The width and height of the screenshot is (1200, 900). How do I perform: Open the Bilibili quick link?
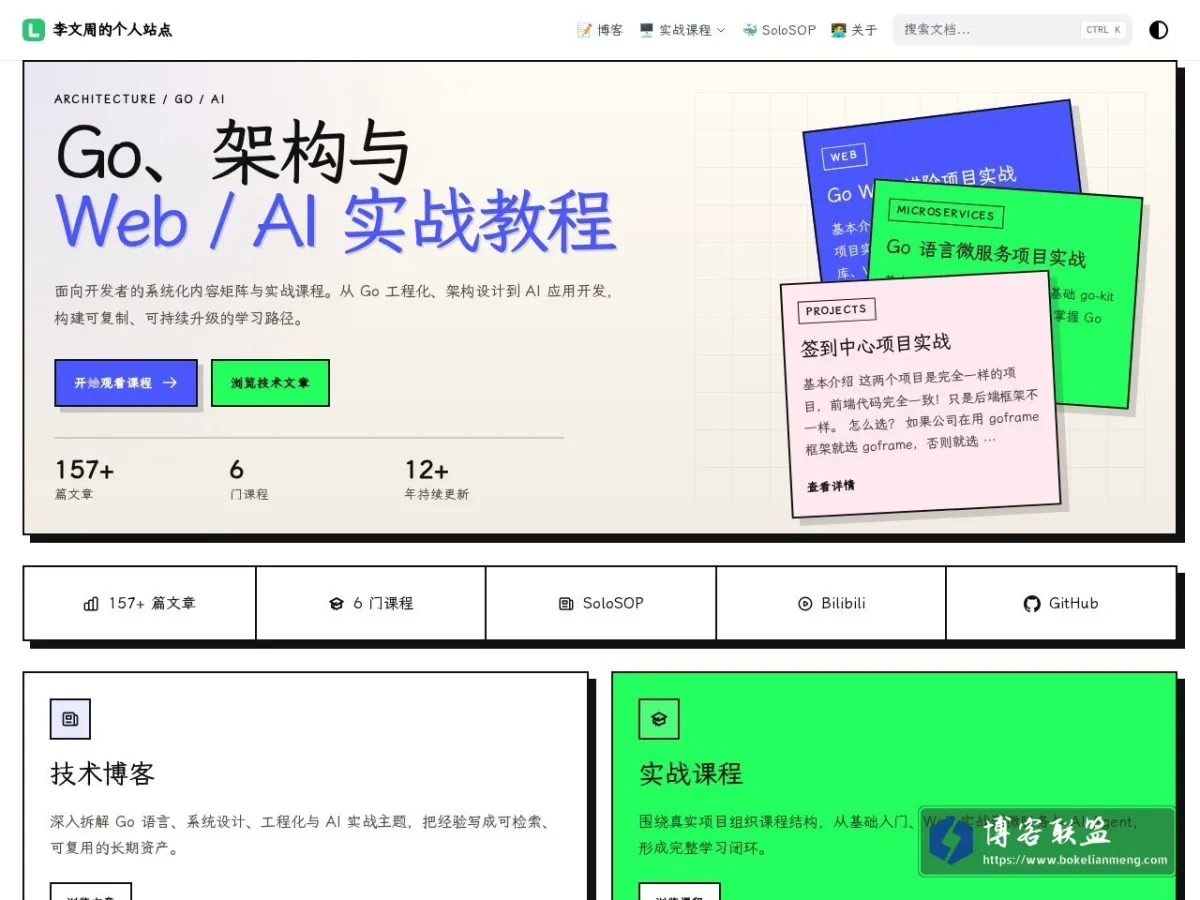[831, 603]
